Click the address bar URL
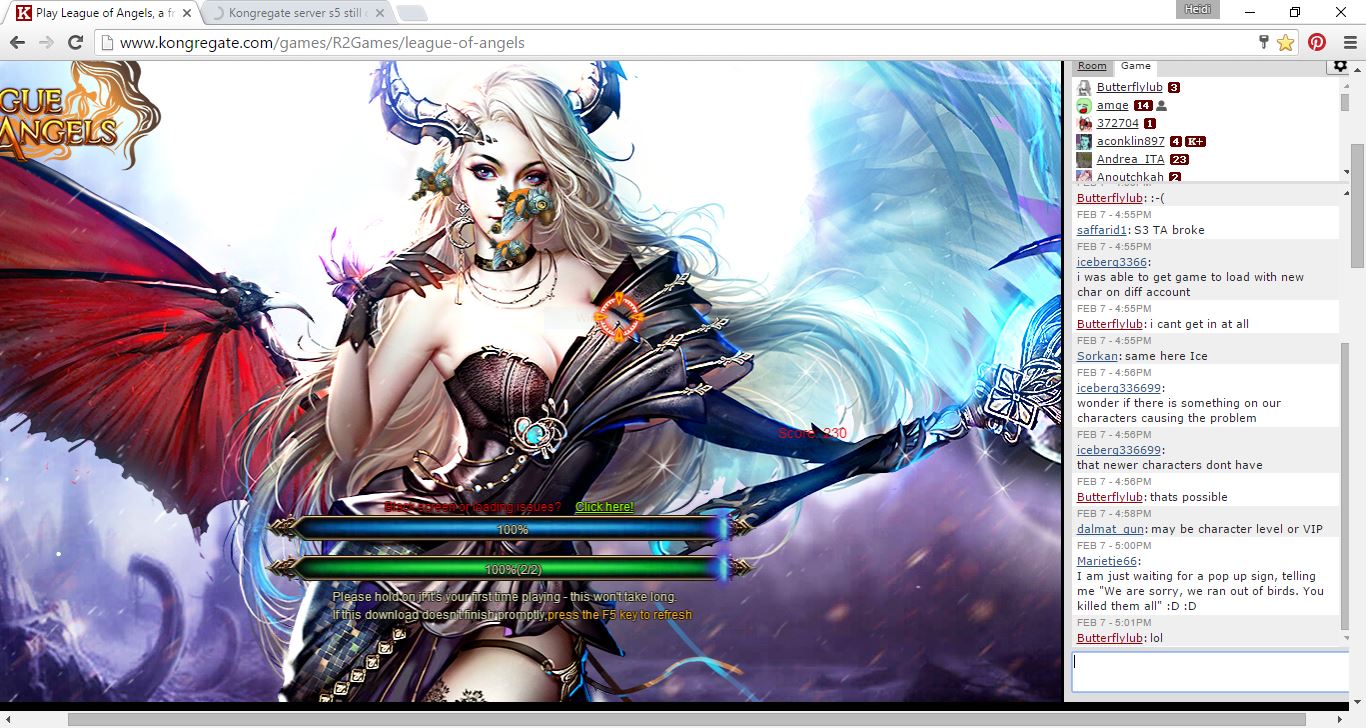1366x728 pixels. (x=322, y=43)
